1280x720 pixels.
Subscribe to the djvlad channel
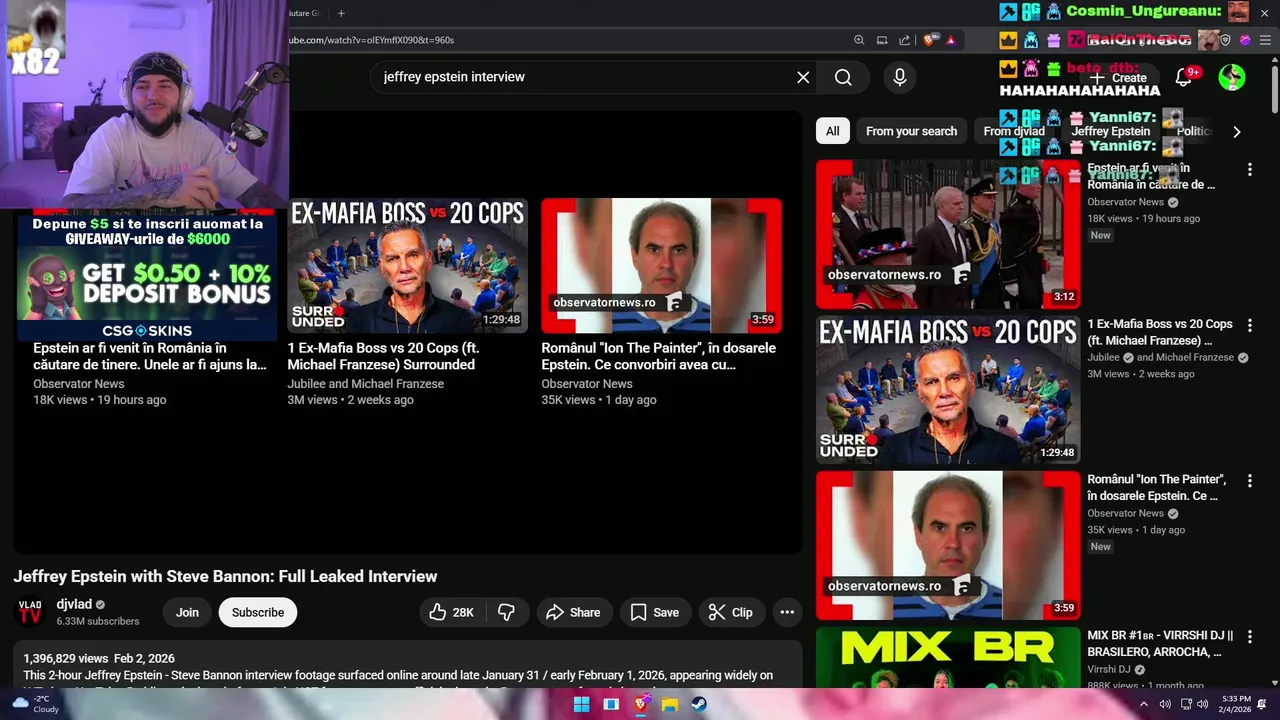(x=258, y=613)
